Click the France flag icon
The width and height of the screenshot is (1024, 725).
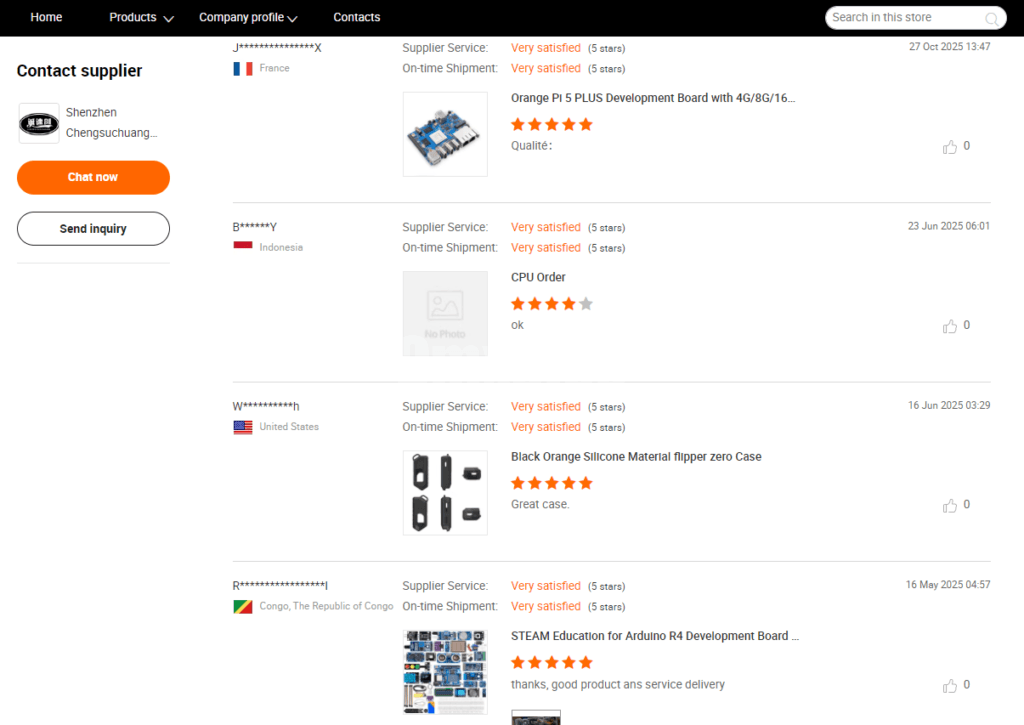tap(243, 69)
